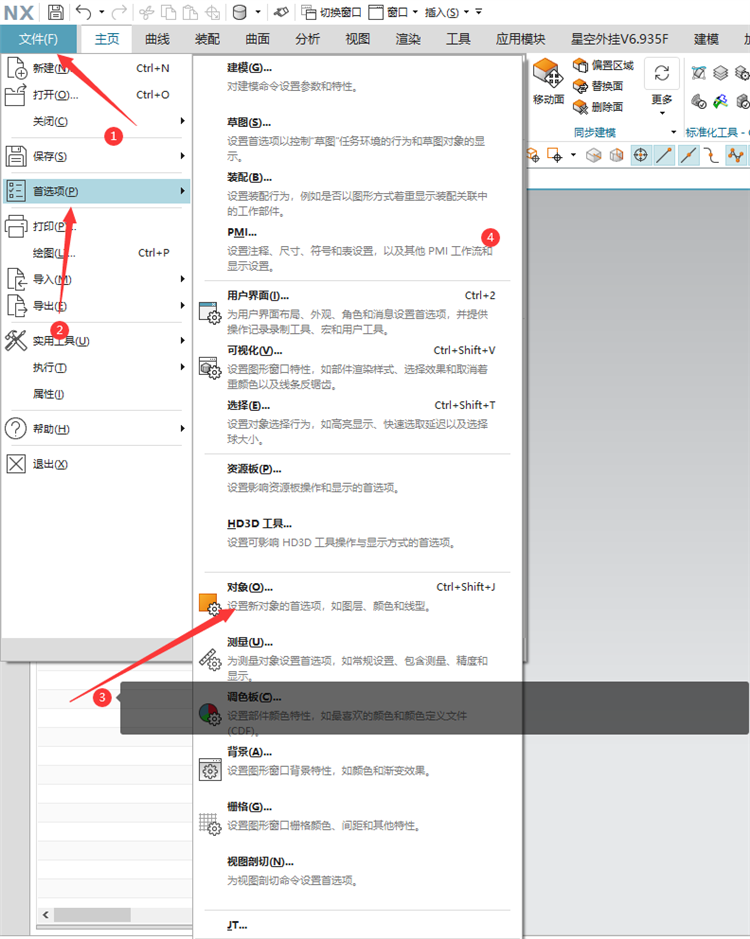Click the NX logo

coord(19,12)
